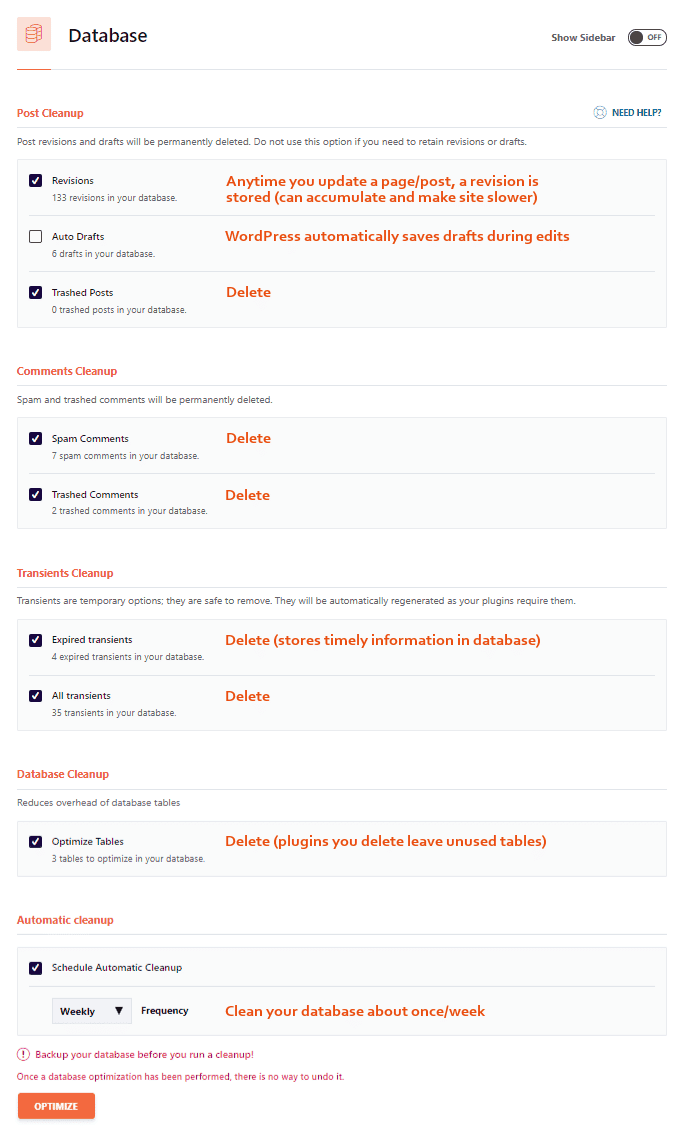The height and width of the screenshot is (1138, 680).
Task: Enable the Auto Drafts checkbox
Action: pyautogui.click(x=36, y=237)
